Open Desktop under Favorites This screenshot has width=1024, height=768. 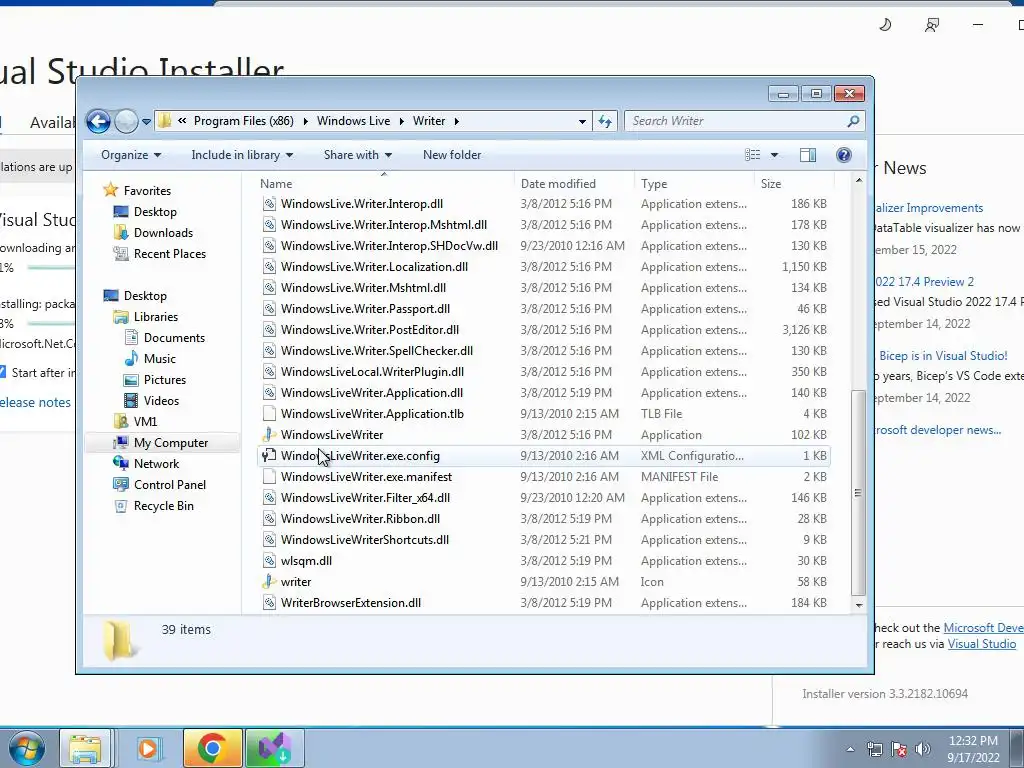[155, 212]
